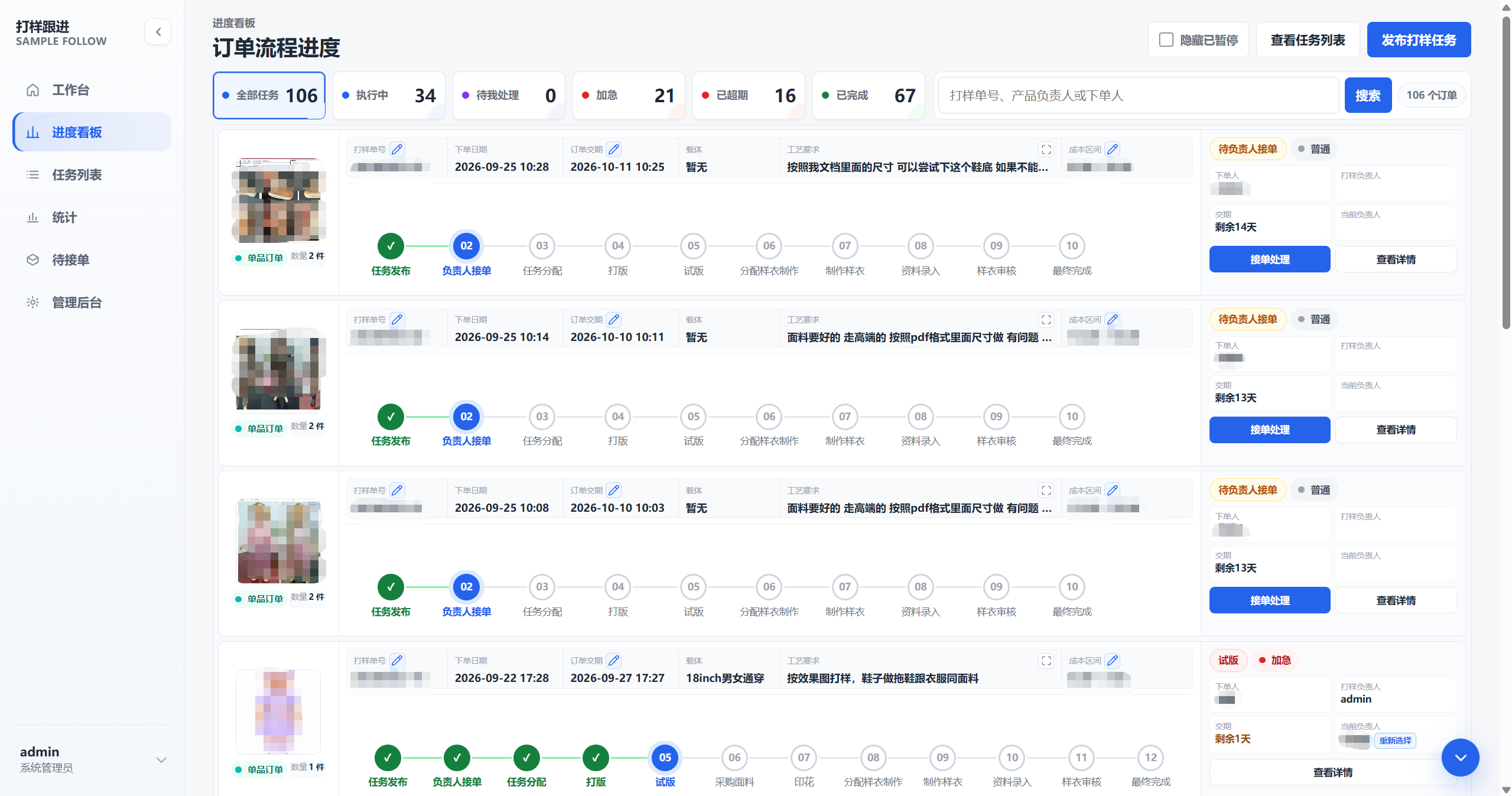
Task: Filter by 已超期 16 tasks
Action: 749,95
